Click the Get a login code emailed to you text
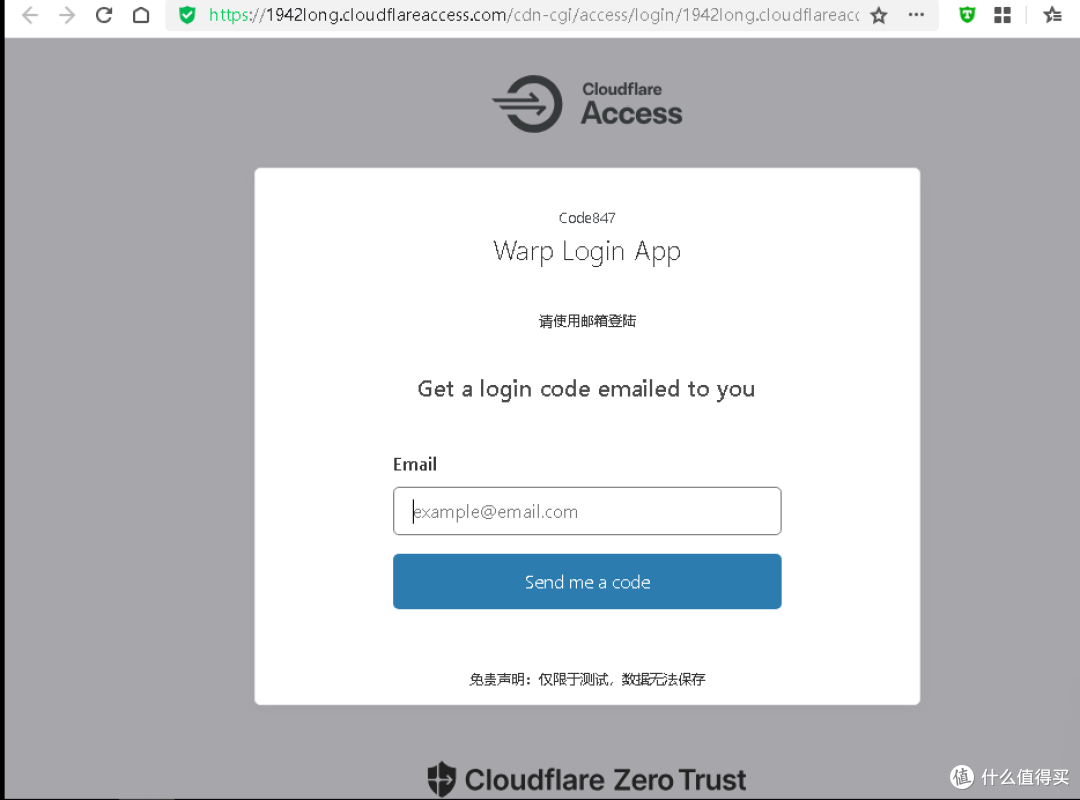The height and width of the screenshot is (800, 1080). tap(586, 389)
